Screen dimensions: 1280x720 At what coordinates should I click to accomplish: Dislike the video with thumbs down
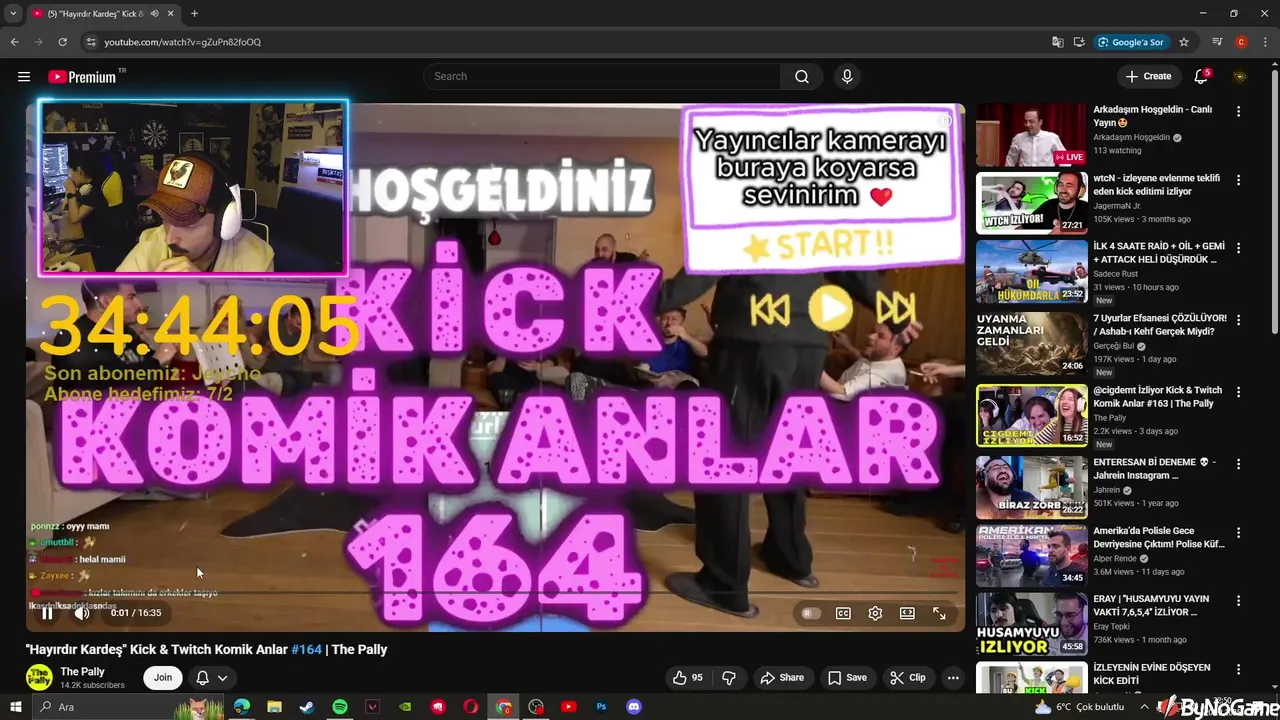coord(729,678)
